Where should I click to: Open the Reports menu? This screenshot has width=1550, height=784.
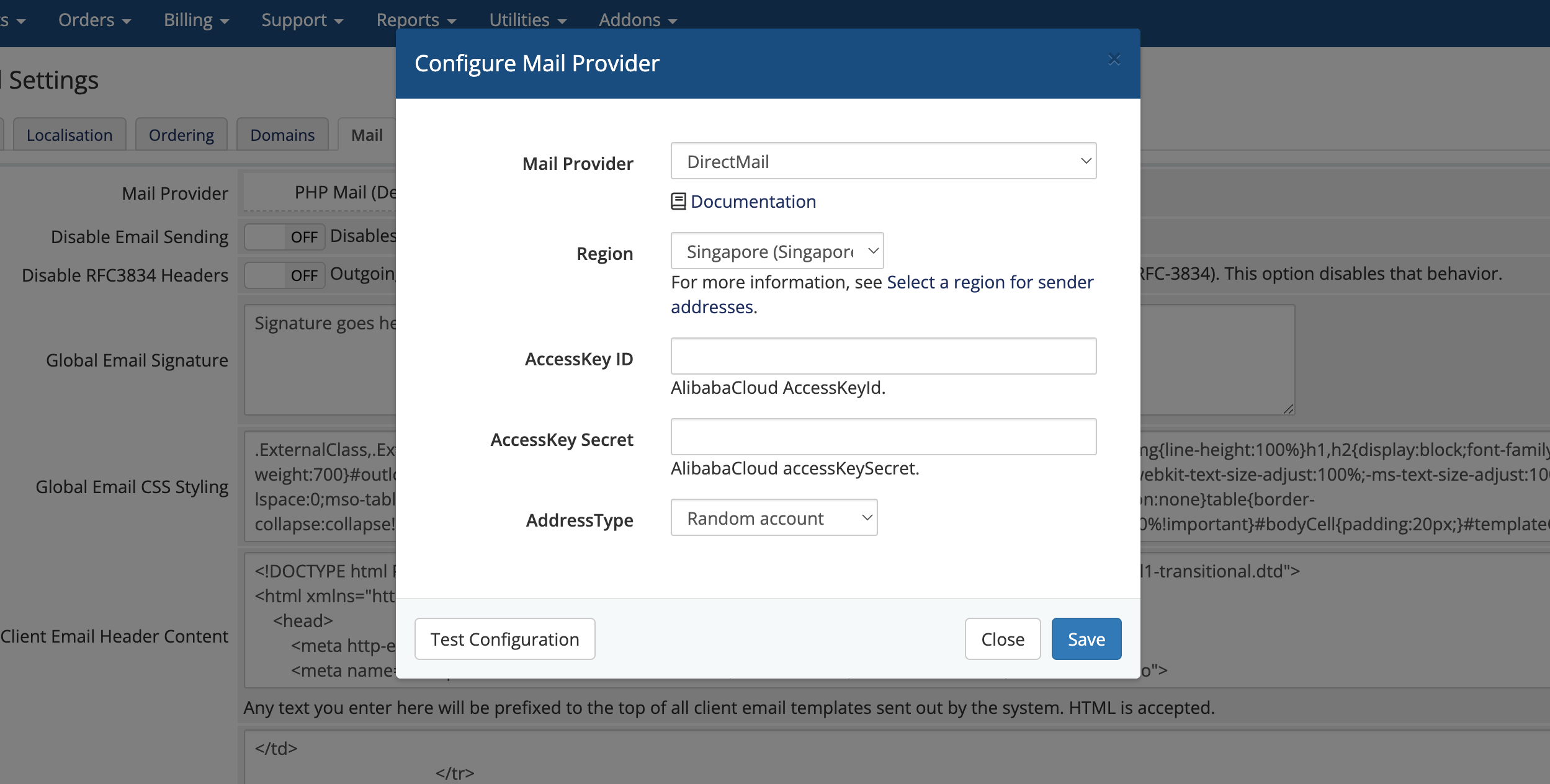click(x=416, y=20)
